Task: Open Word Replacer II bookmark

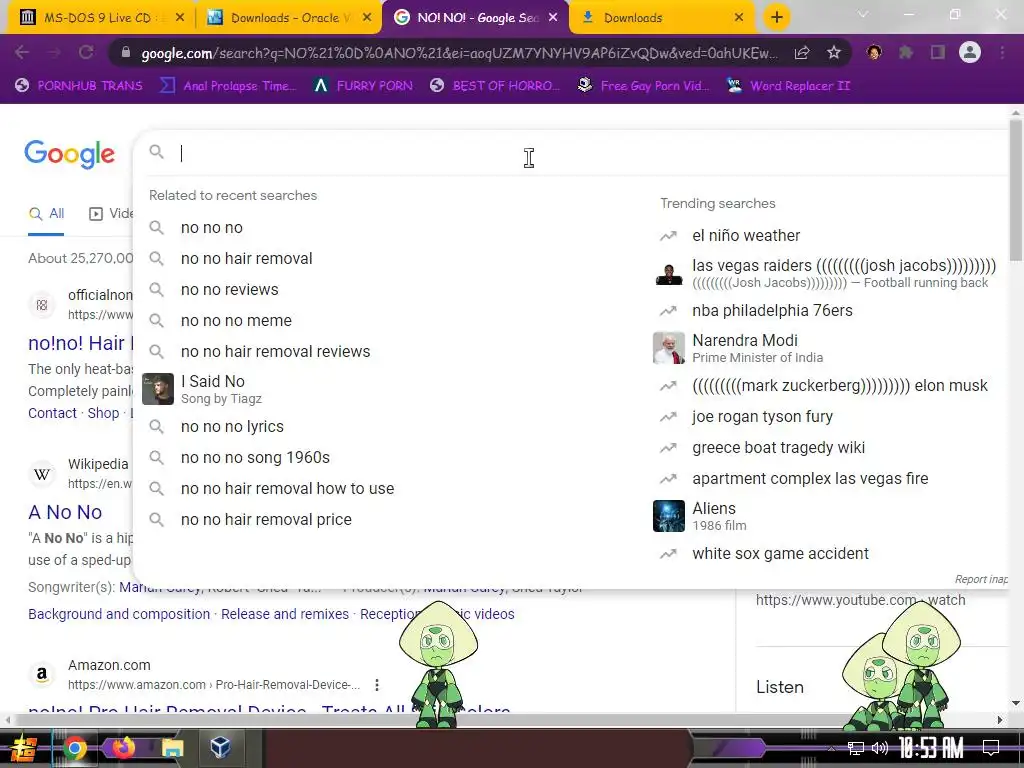Action: 788,86
